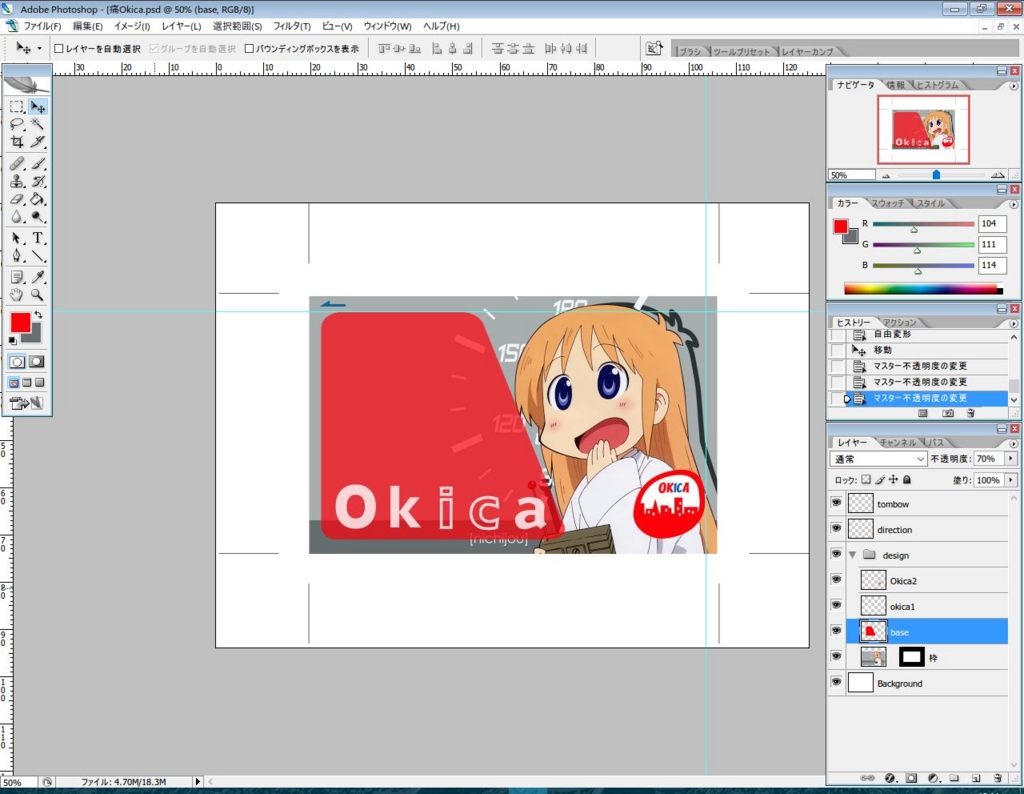Enable バウンディングボックスを表示 checkbox
Image resolution: width=1024 pixels, height=794 pixels.
(249, 48)
